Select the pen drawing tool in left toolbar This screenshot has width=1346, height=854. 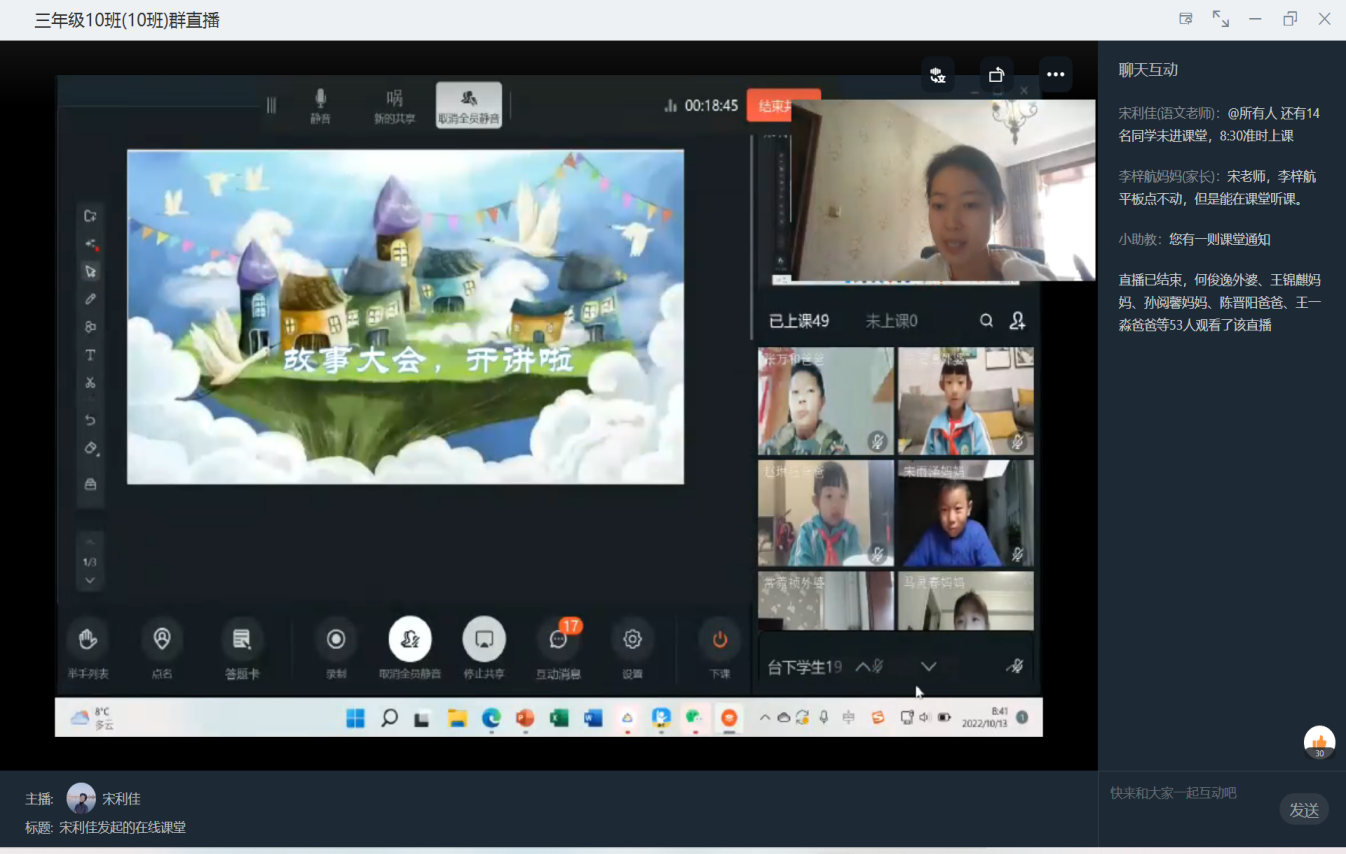pyautogui.click(x=90, y=299)
